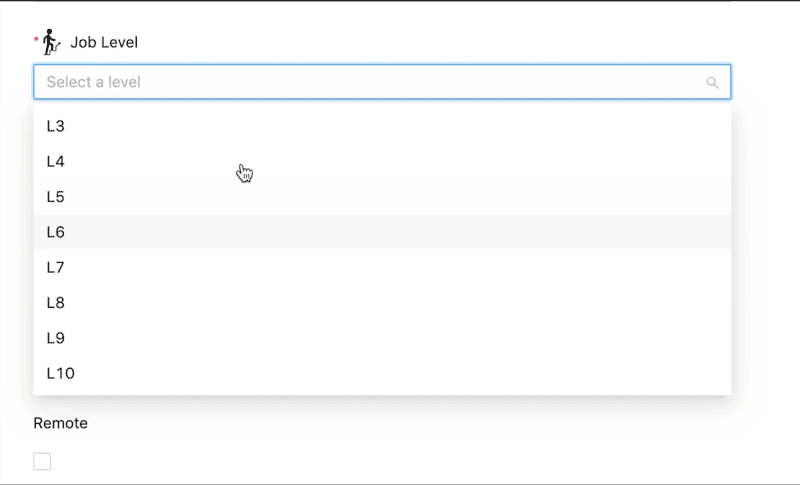The height and width of the screenshot is (485, 800).
Task: Toggle the Remote checkbox
Action: [42, 461]
